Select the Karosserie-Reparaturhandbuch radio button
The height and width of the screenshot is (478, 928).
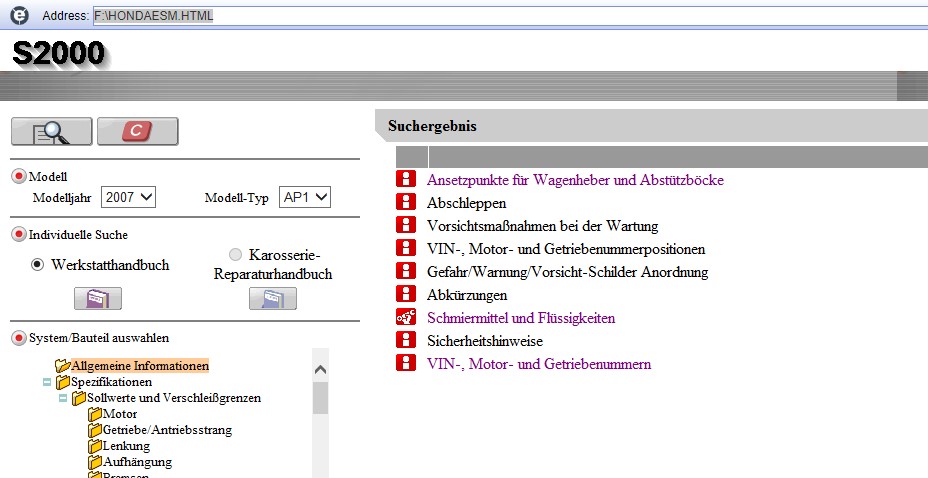pyautogui.click(x=236, y=255)
